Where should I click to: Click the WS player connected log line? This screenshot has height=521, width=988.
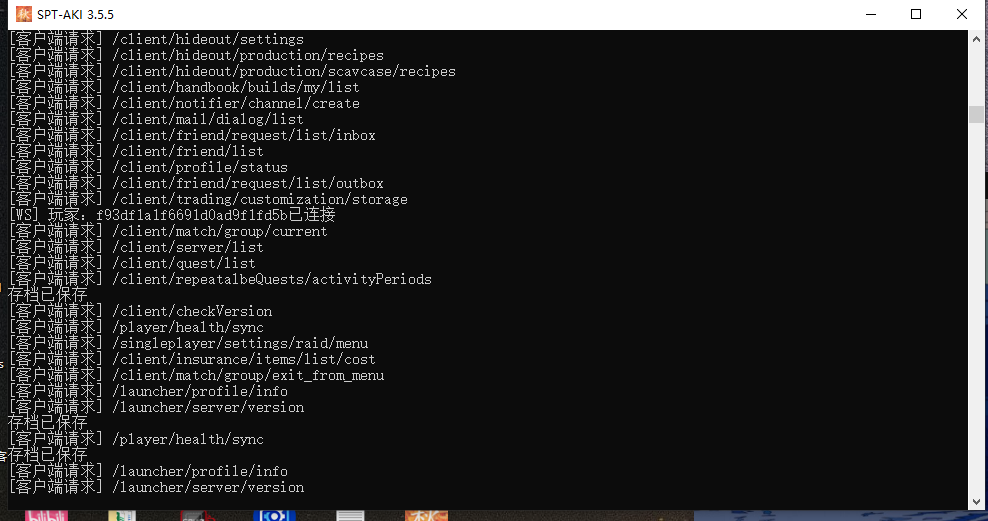[x=172, y=215]
